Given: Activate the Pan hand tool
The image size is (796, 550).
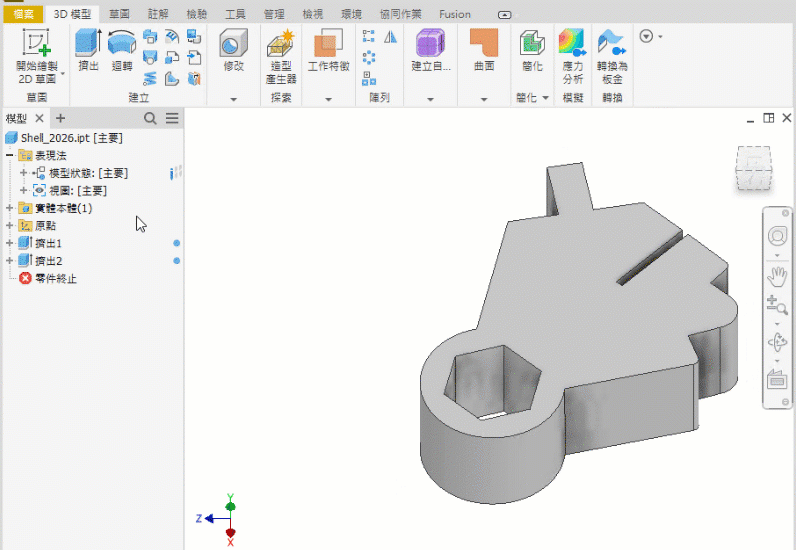Looking at the screenshot, I should (x=777, y=276).
